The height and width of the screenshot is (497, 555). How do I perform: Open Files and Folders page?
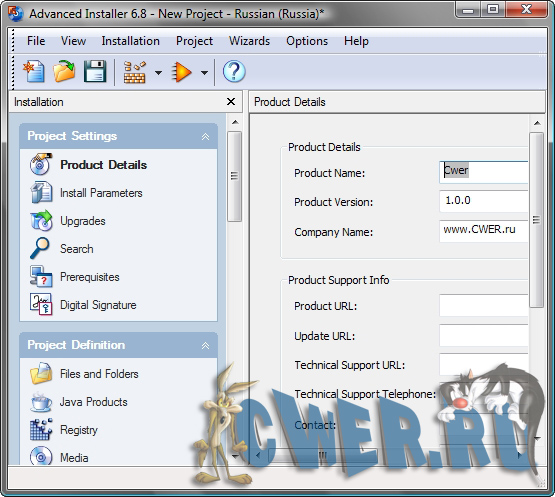click(99, 374)
